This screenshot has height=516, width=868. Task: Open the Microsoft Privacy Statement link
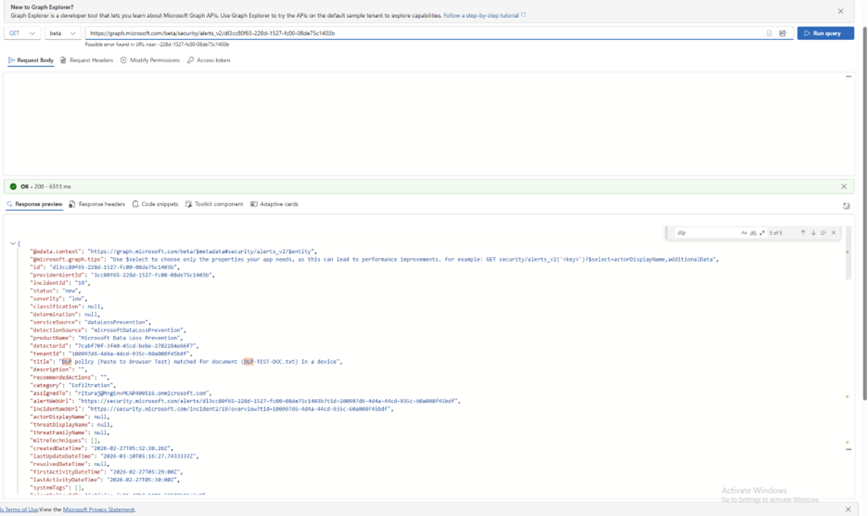pos(99,509)
